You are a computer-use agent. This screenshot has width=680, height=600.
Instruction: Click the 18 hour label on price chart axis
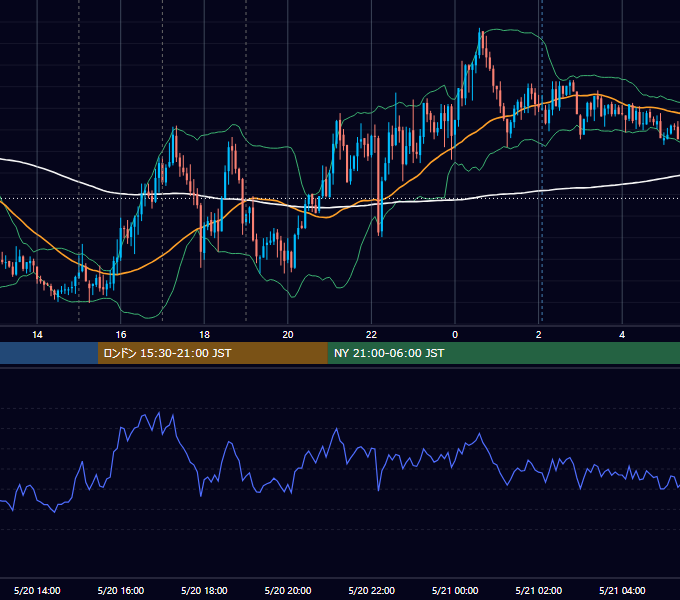(204, 335)
